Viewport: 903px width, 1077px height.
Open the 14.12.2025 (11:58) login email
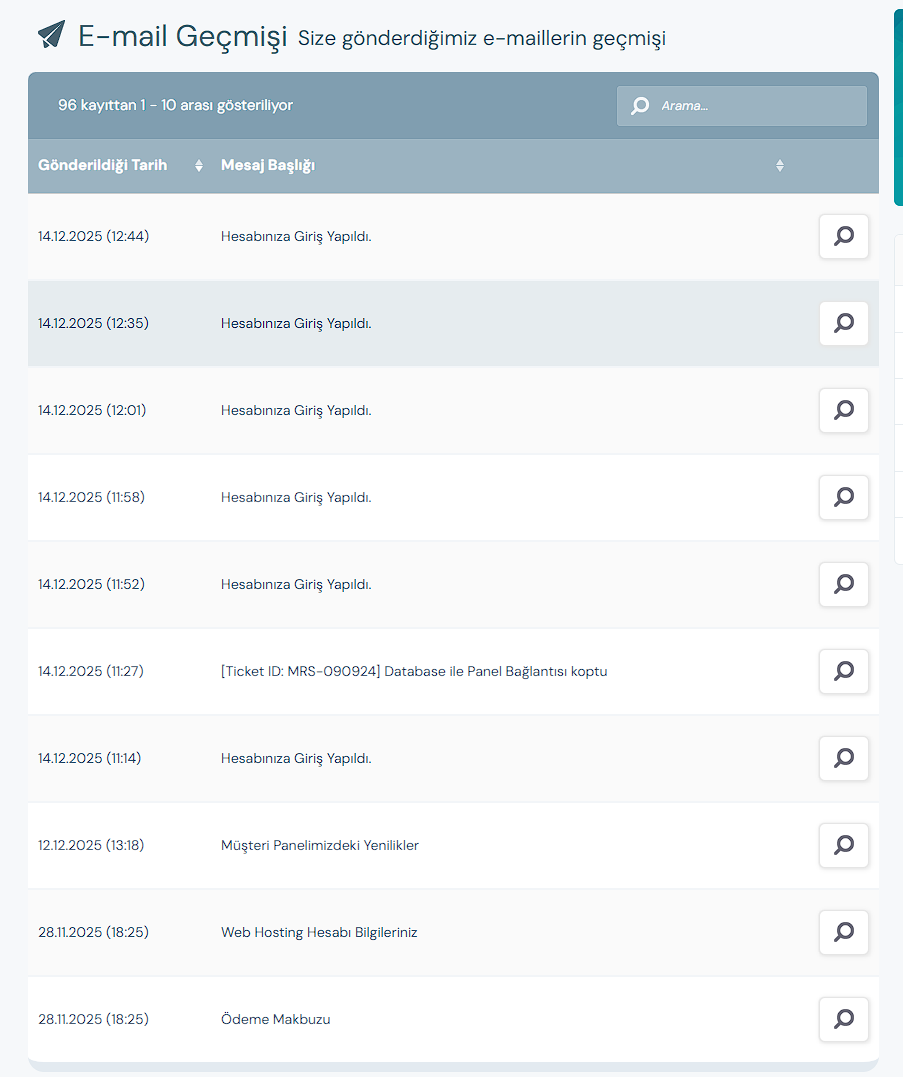[x=843, y=497]
